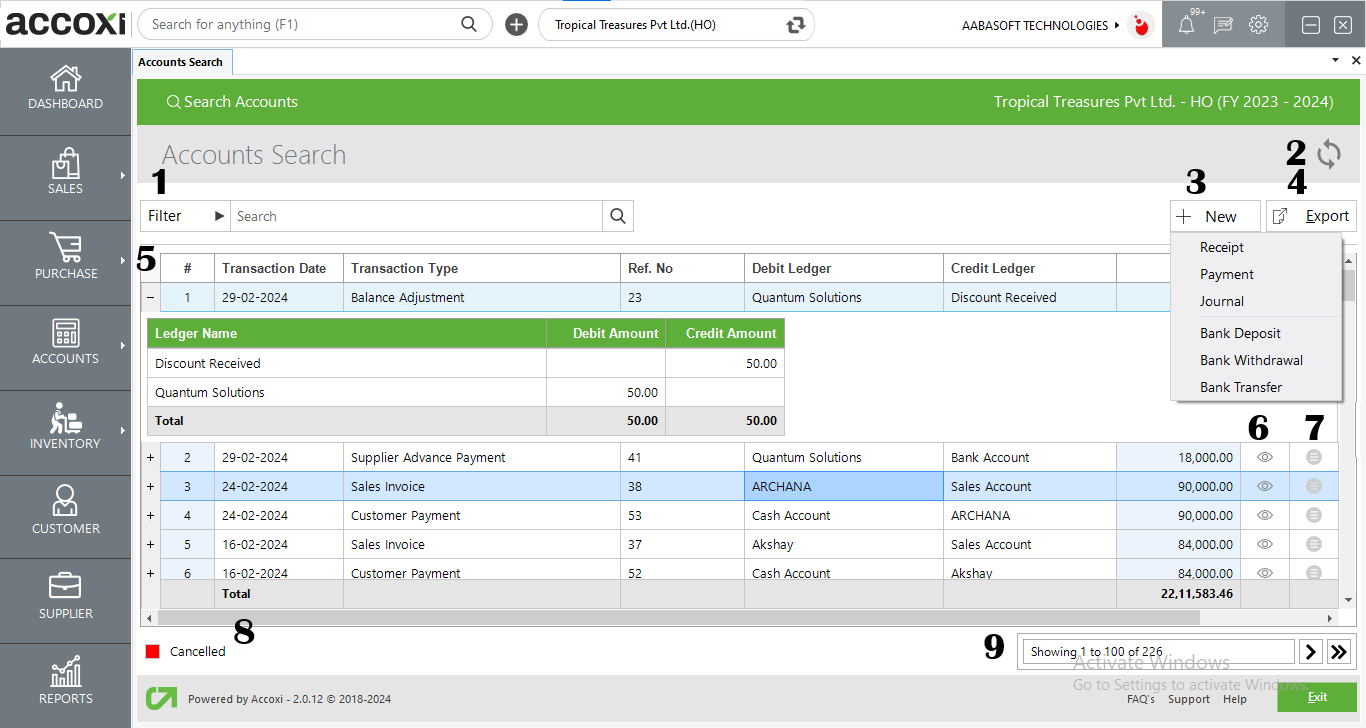
Task: Click the red Cancelled legend swatch
Action: pyautogui.click(x=152, y=651)
